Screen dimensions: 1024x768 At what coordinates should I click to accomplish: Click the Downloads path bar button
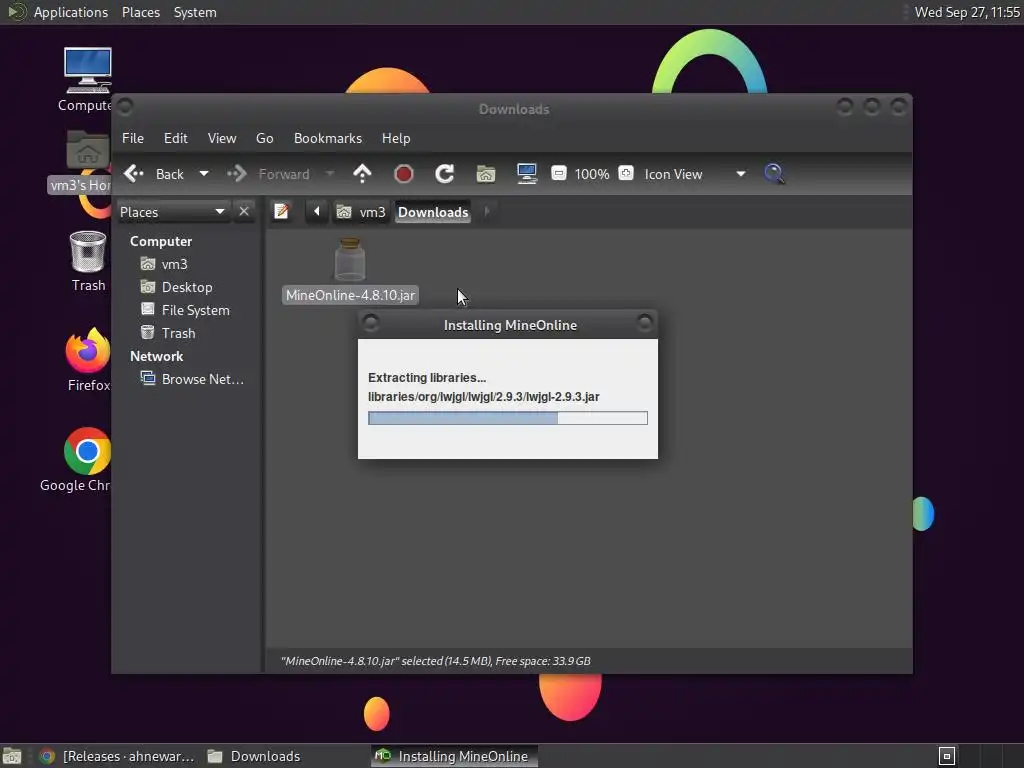click(433, 212)
